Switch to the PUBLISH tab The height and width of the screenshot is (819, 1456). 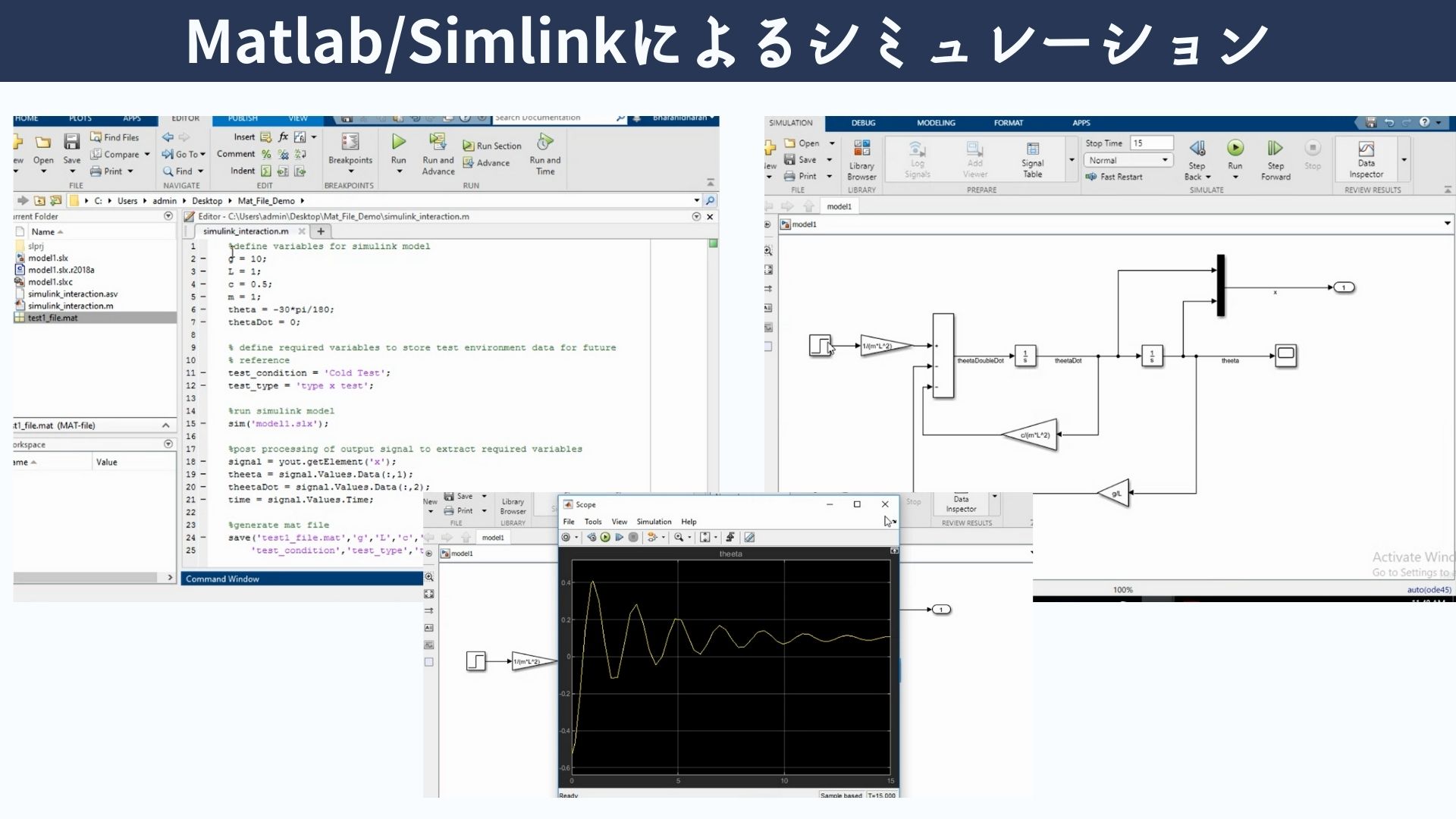click(x=243, y=118)
